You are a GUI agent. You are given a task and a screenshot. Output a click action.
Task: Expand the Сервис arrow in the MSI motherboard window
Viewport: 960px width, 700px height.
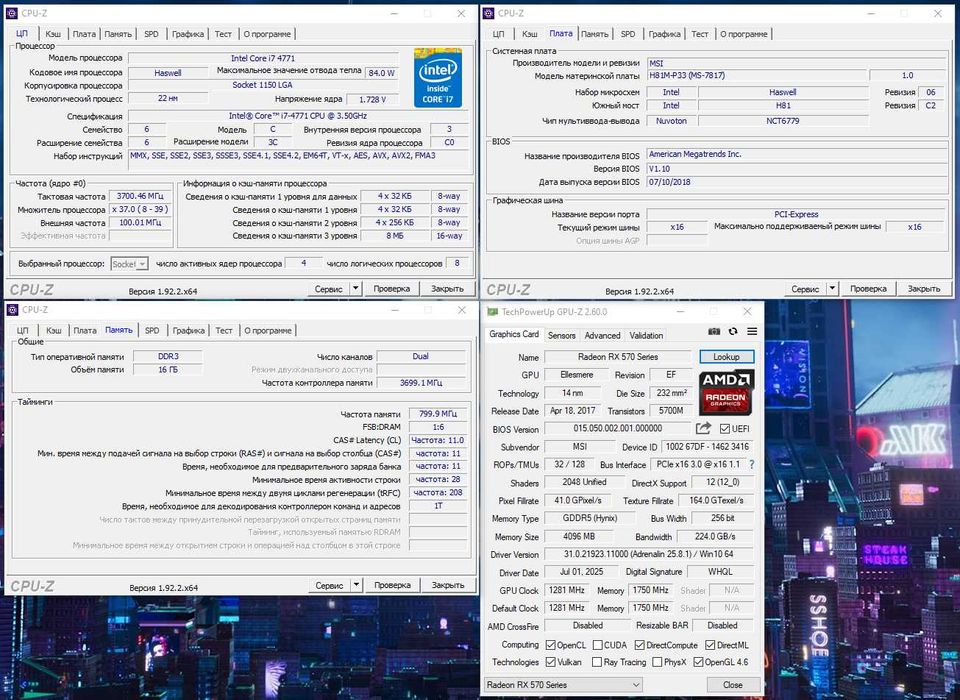pyautogui.click(x=832, y=288)
